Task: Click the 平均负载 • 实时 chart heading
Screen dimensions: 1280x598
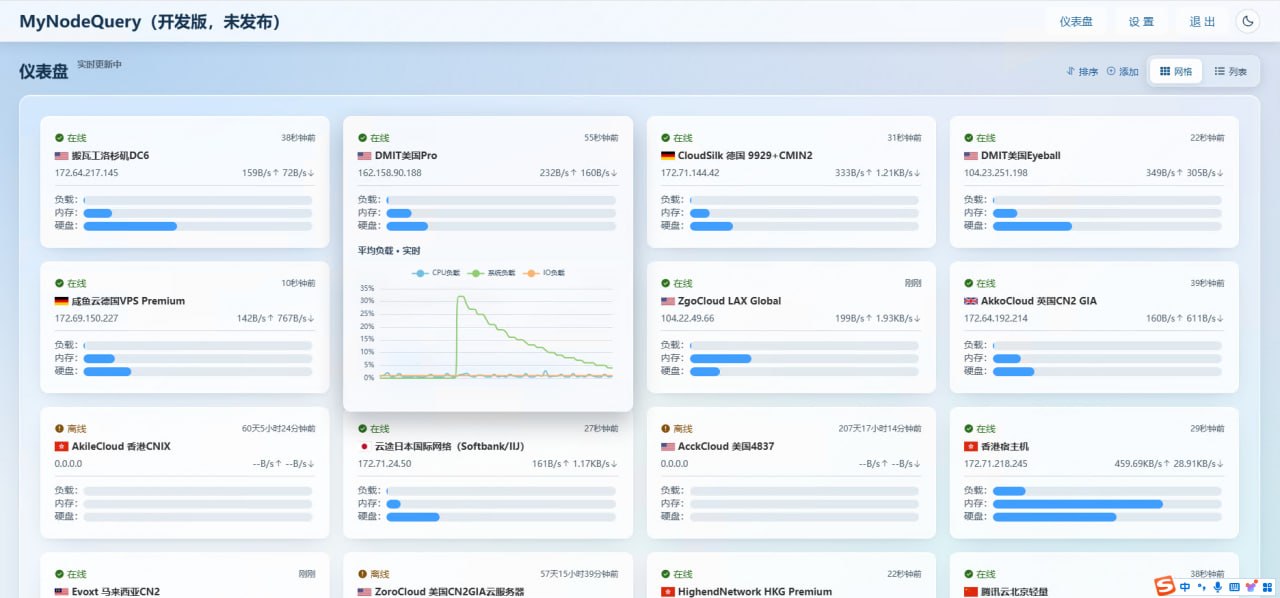Action: 389,251
